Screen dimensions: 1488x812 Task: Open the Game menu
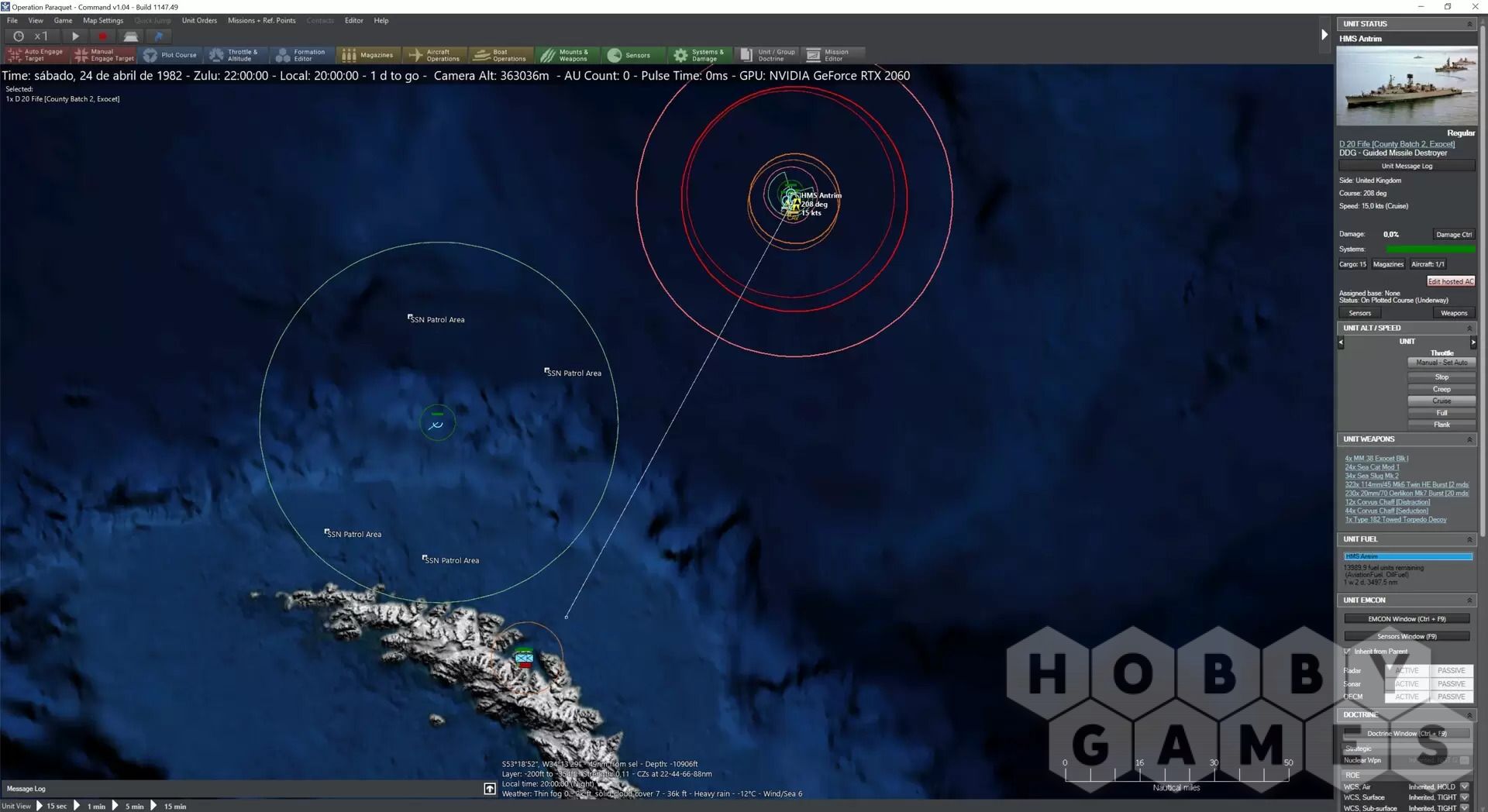63,21
